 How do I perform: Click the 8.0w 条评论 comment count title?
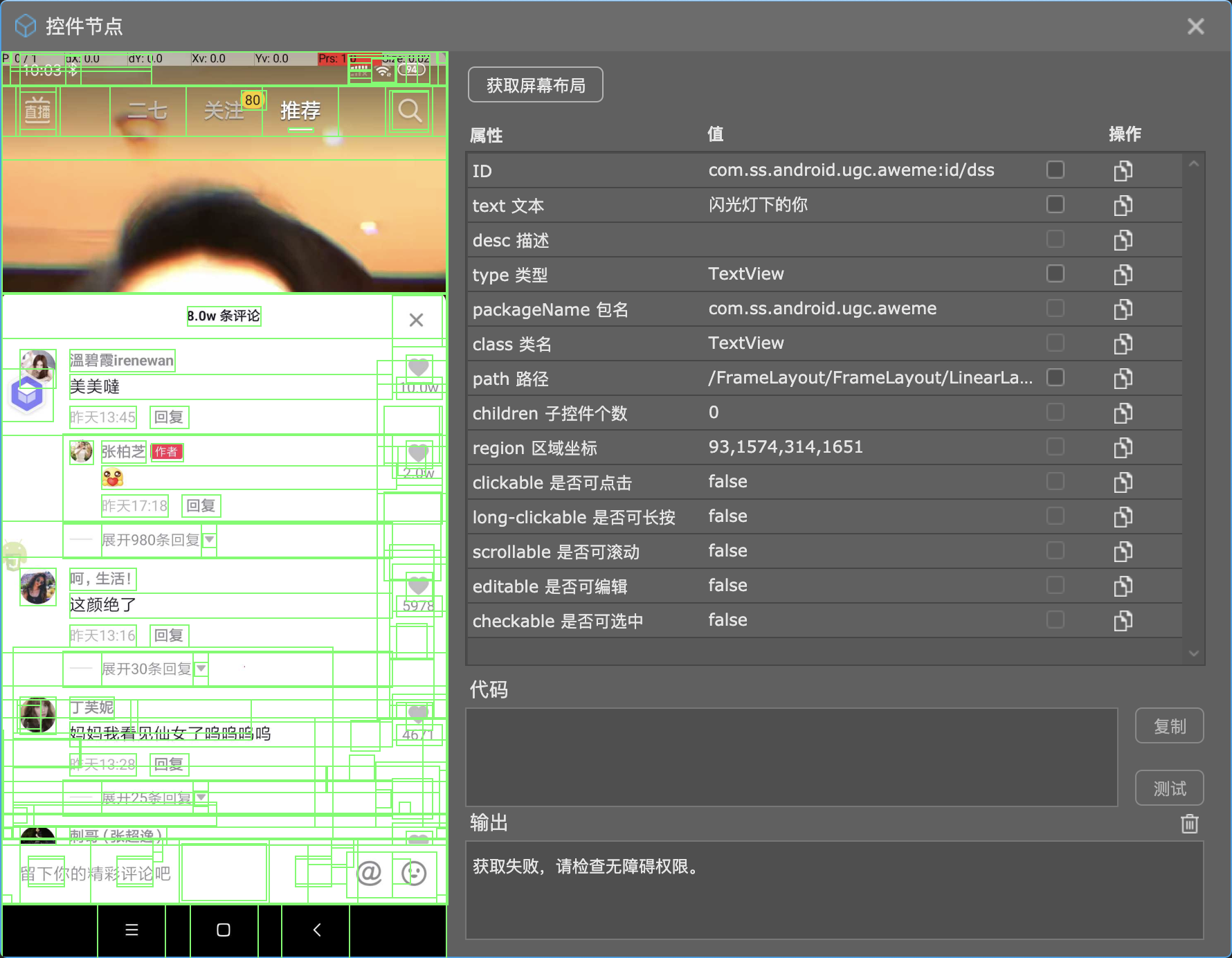224,316
